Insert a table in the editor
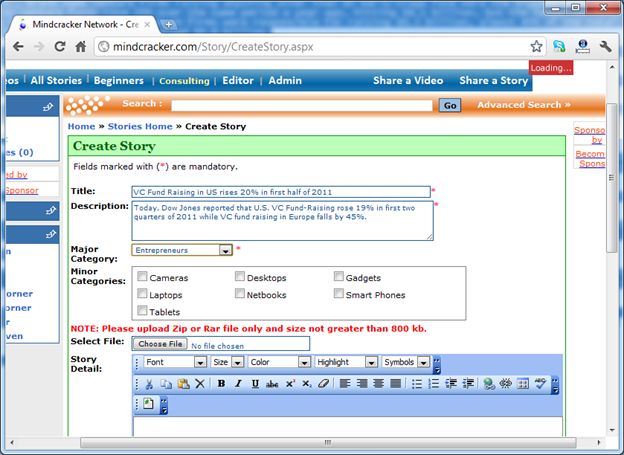Viewport: 624px width, 455px height. coord(523,384)
